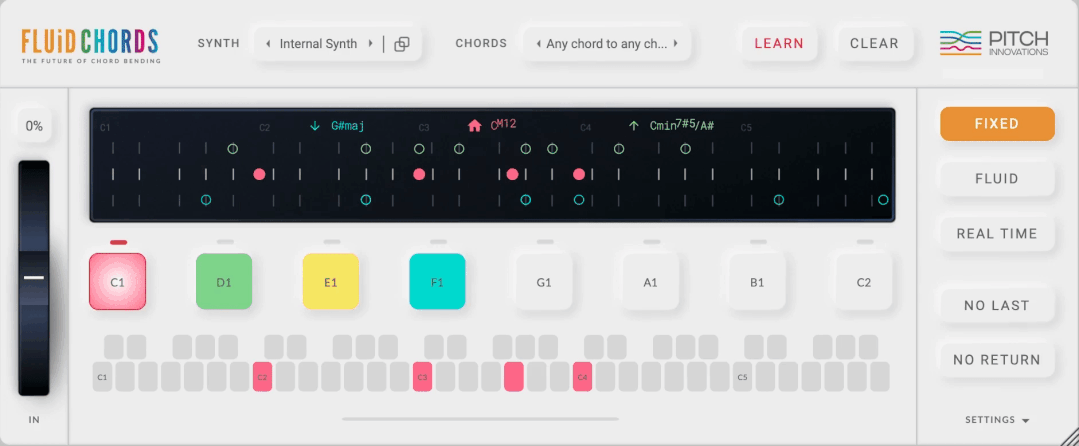
Task: Click the indicator above C2 pad
Action: pyautogui.click(x=865, y=242)
